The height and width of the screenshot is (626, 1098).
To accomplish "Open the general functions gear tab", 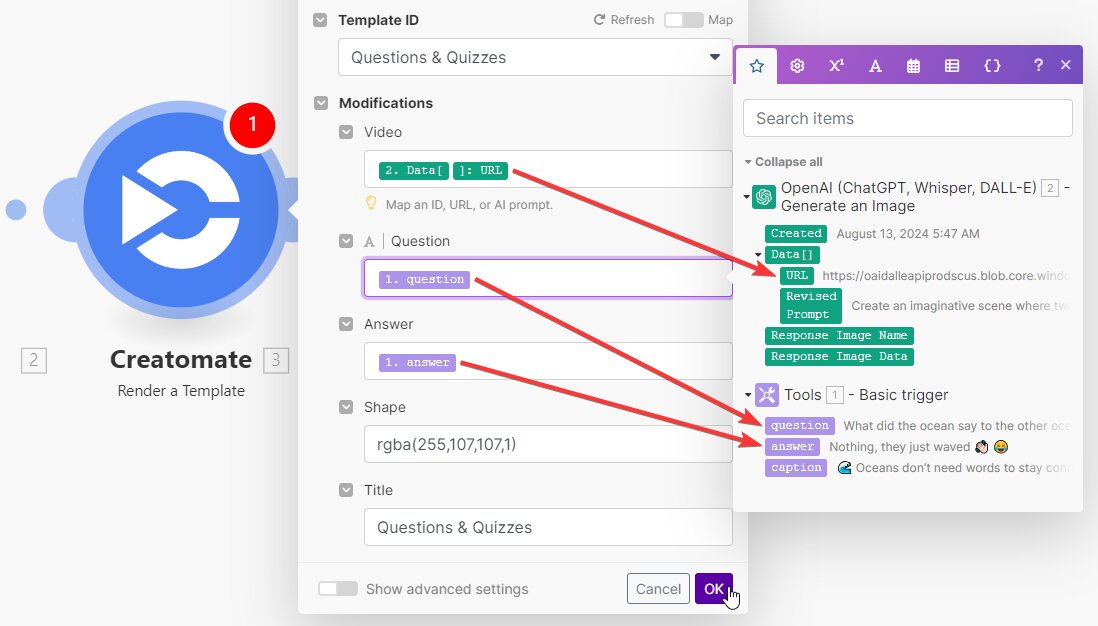I will pyautogui.click(x=797, y=65).
